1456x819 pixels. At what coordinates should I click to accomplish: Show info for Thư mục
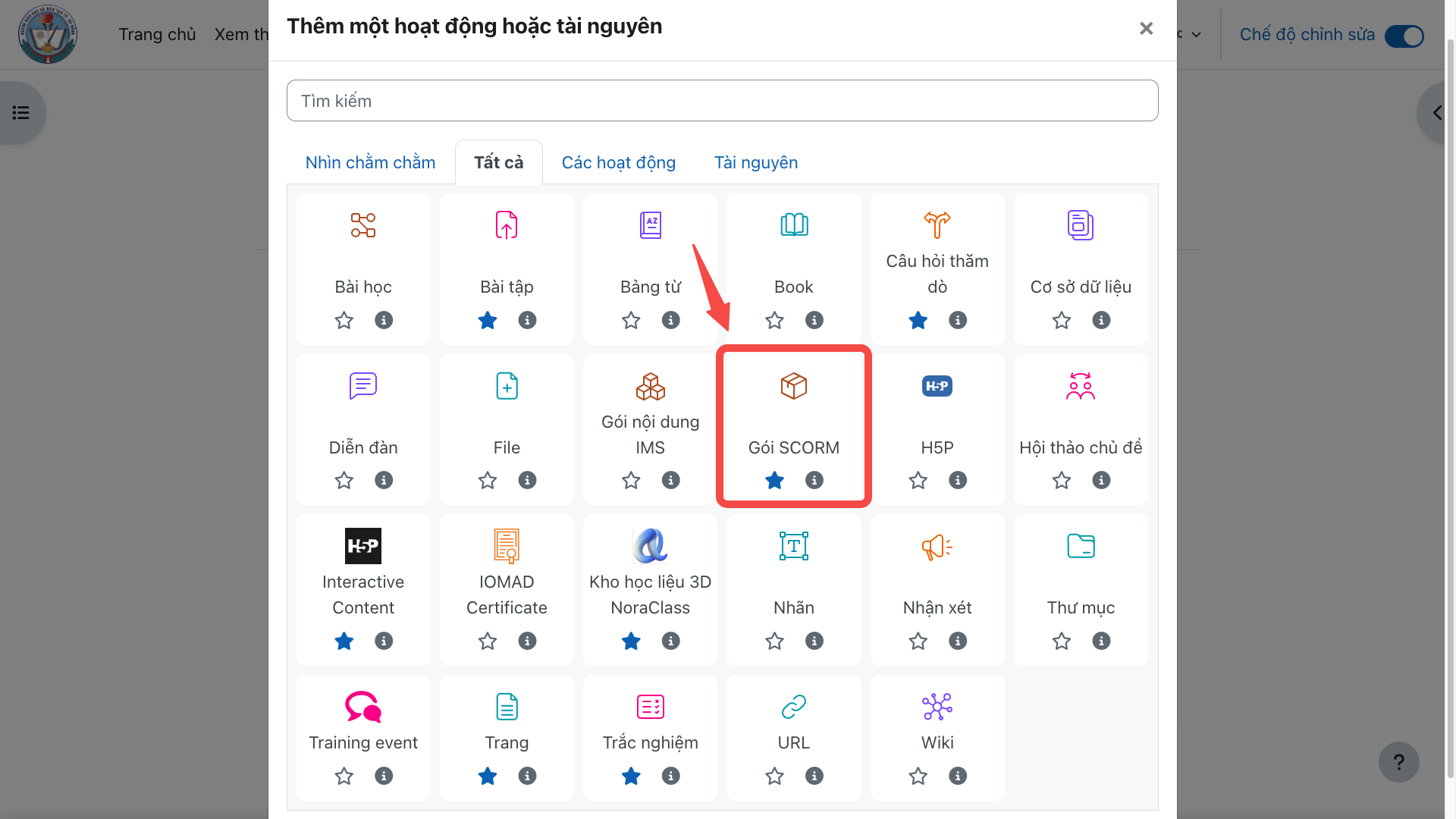[1101, 641]
